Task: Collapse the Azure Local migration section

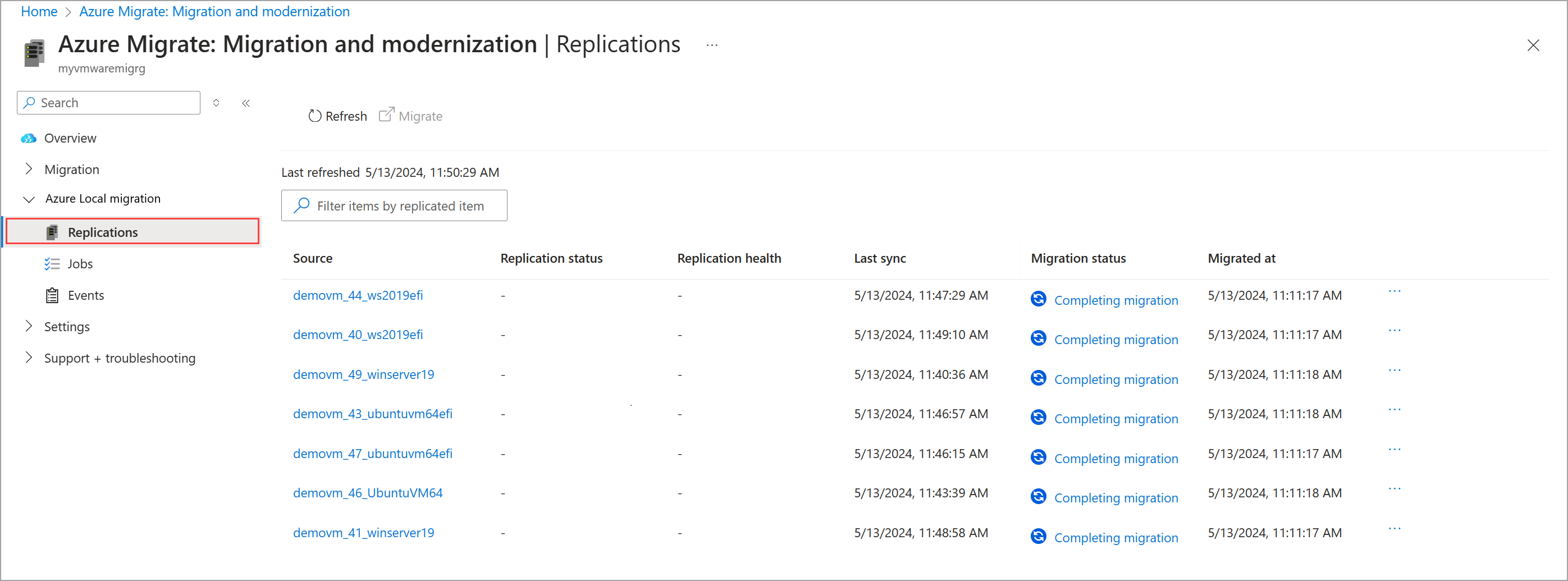Action: coord(29,199)
